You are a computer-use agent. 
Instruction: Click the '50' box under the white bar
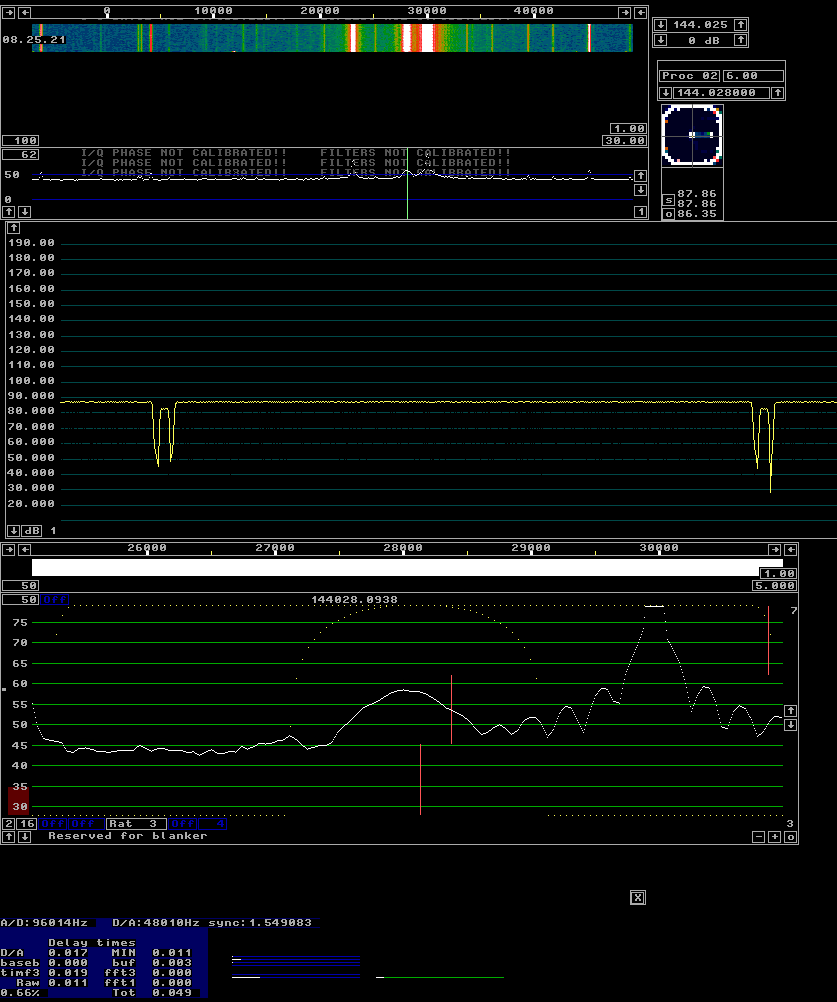tap(20, 585)
